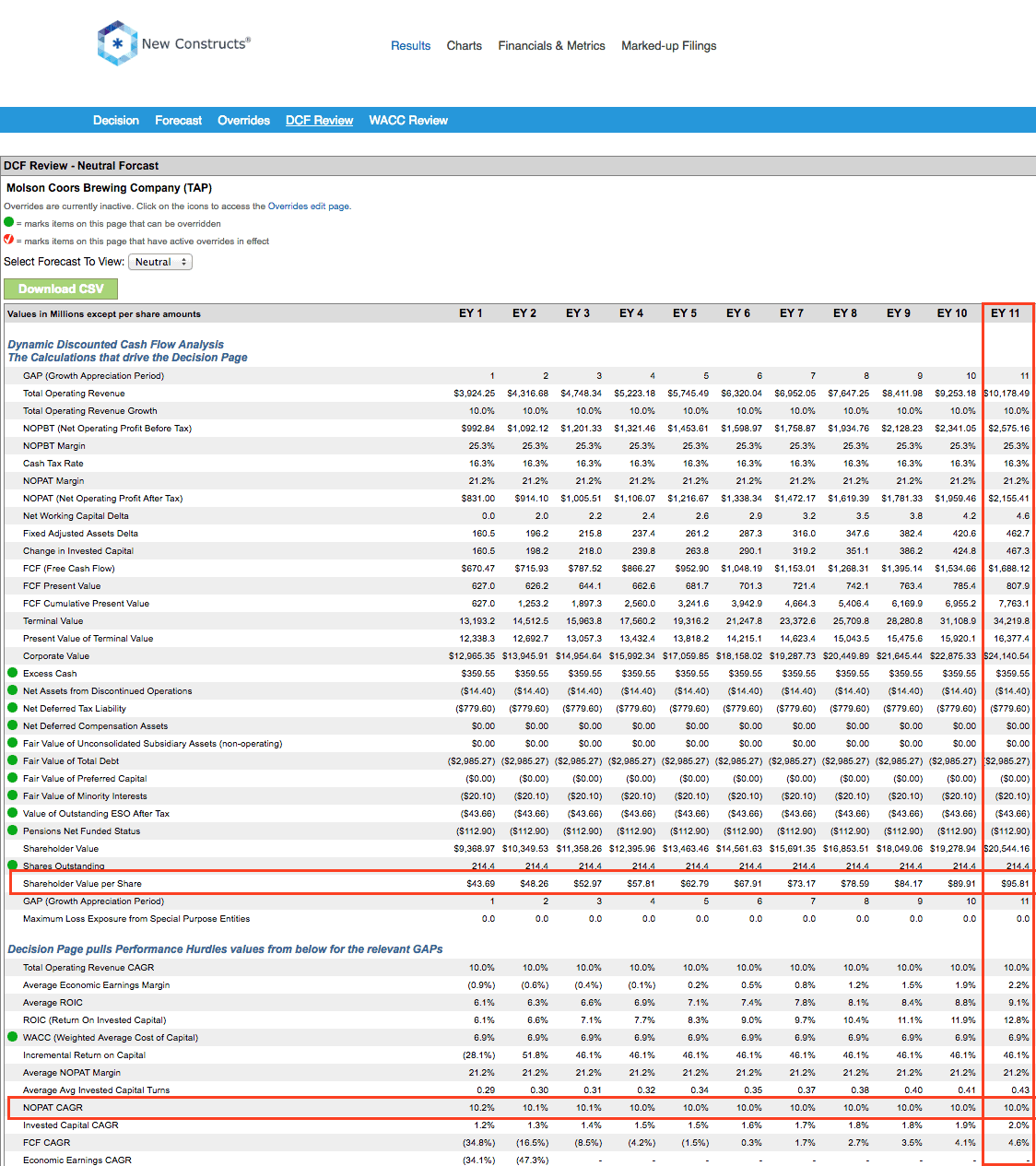Click the Download CSV button
Screen dimensions: 1036x1166
point(61,289)
